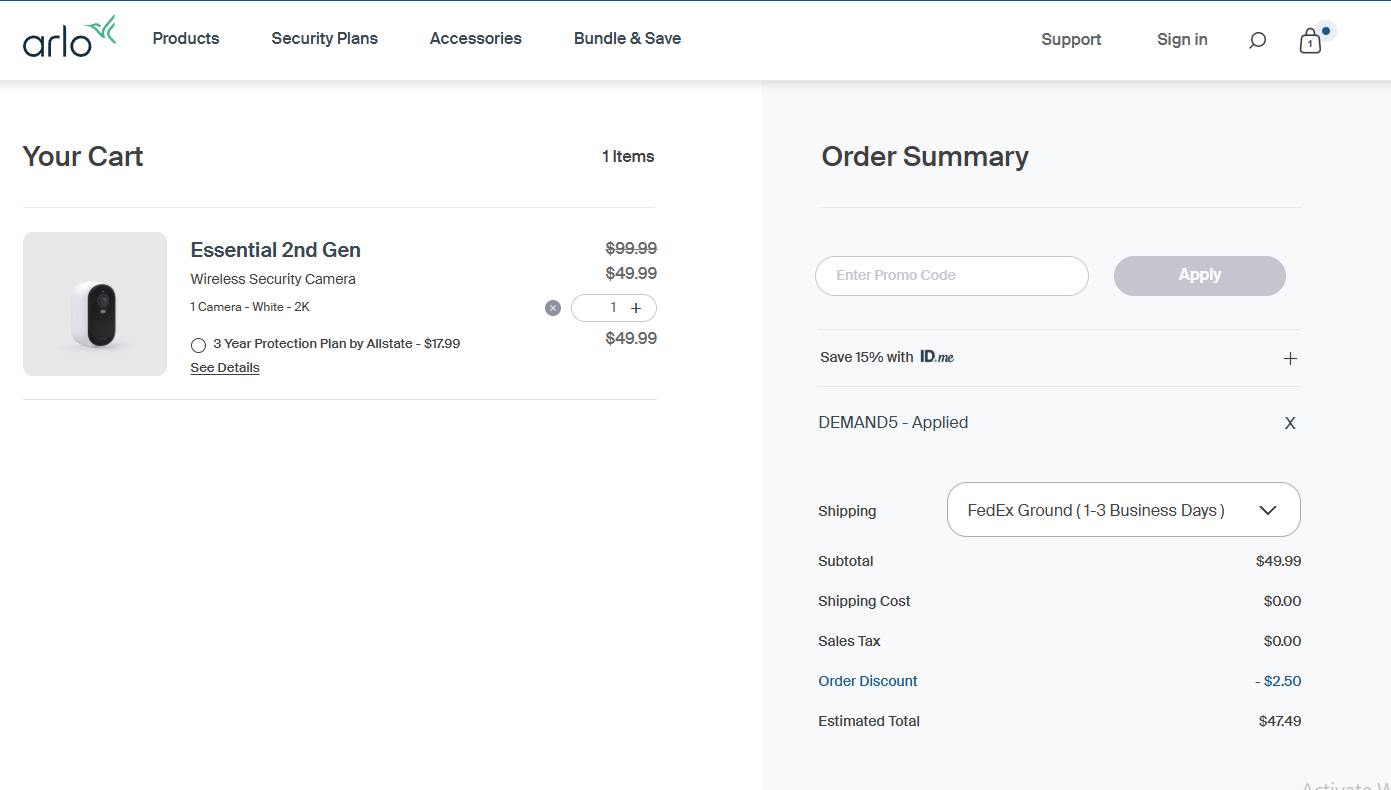The width and height of the screenshot is (1391, 790).
Task: Open the shopping bag cart icon
Action: click(x=1310, y=41)
